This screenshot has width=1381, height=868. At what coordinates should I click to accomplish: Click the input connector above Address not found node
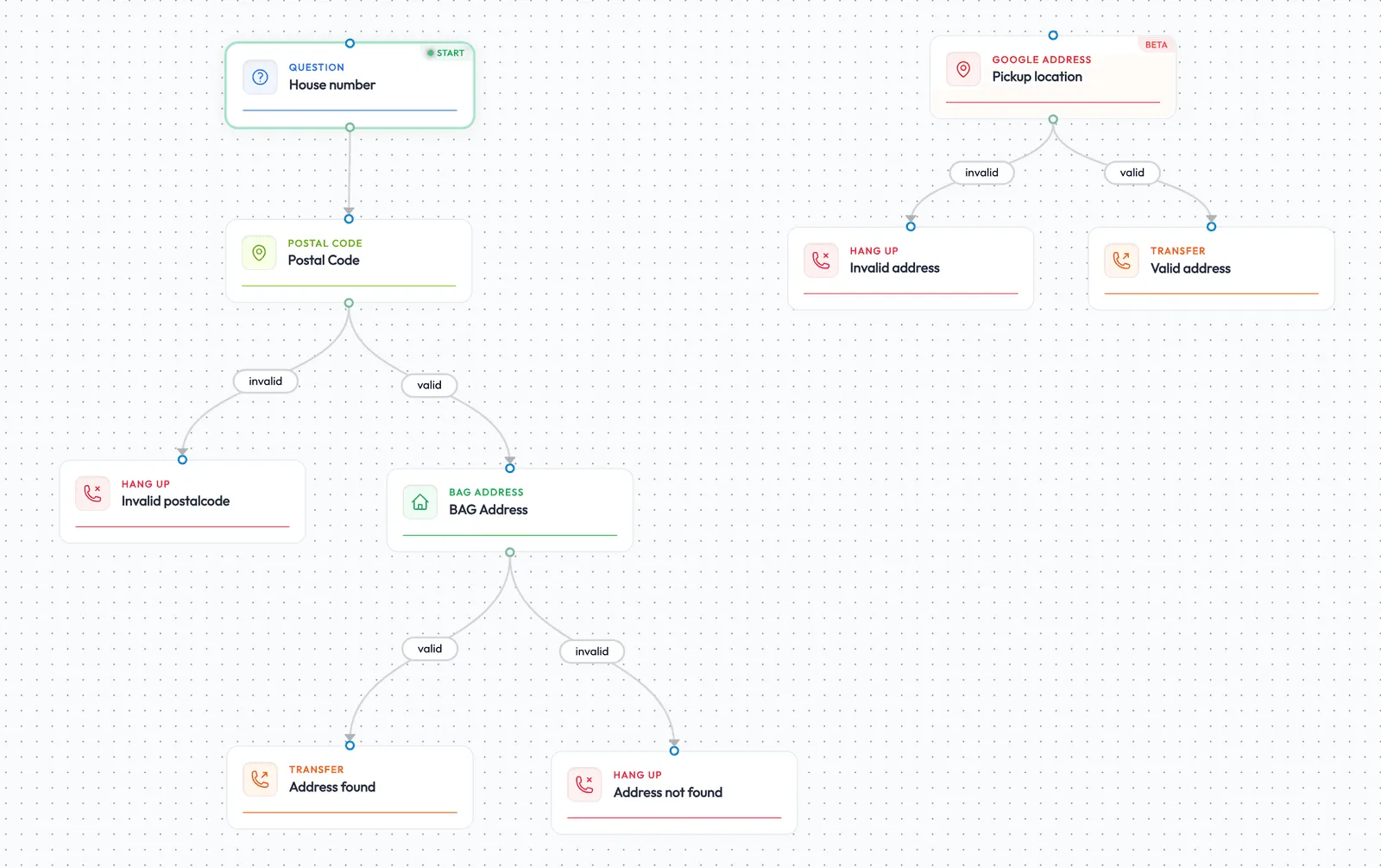674,751
